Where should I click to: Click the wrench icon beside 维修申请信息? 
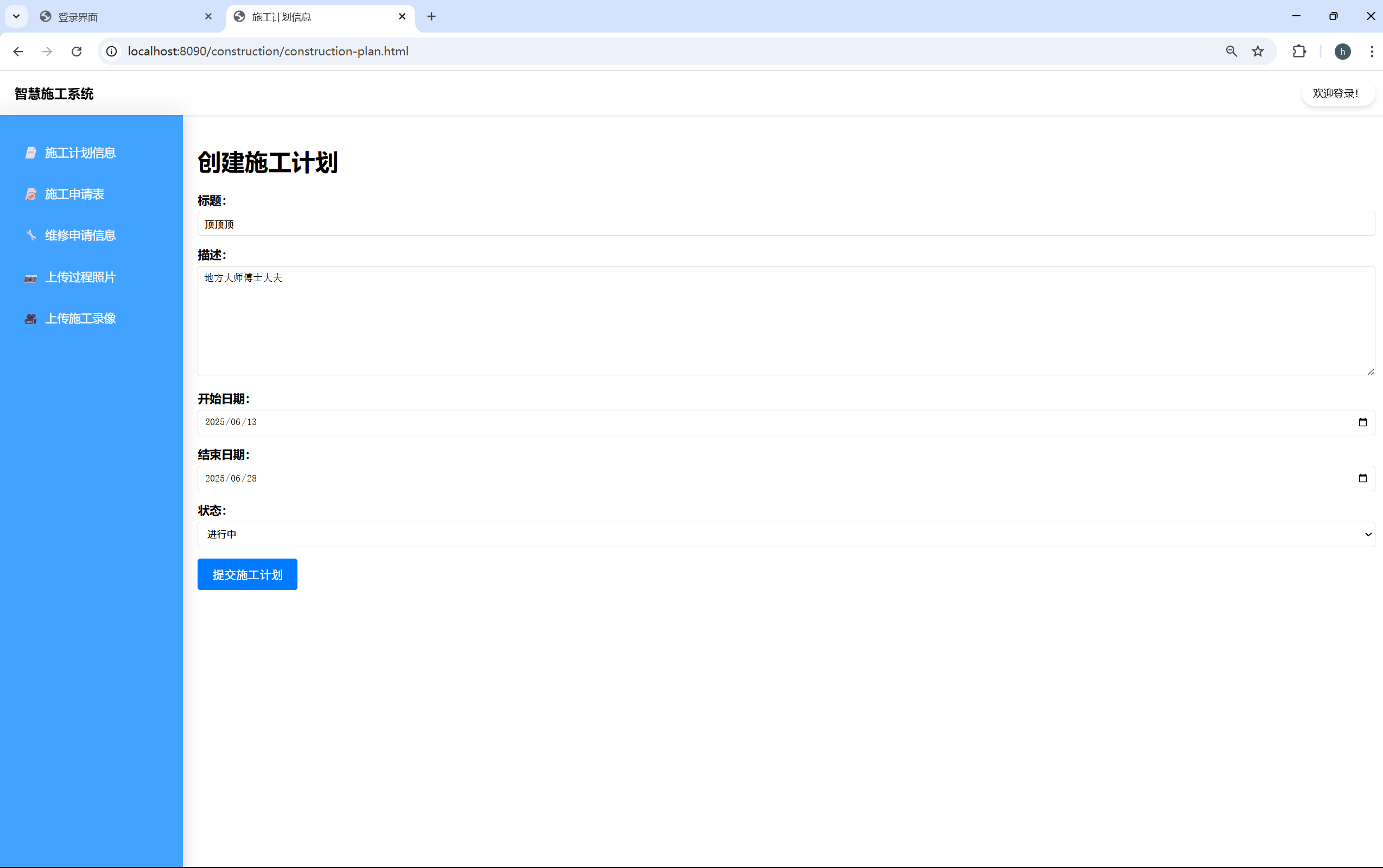pos(31,236)
